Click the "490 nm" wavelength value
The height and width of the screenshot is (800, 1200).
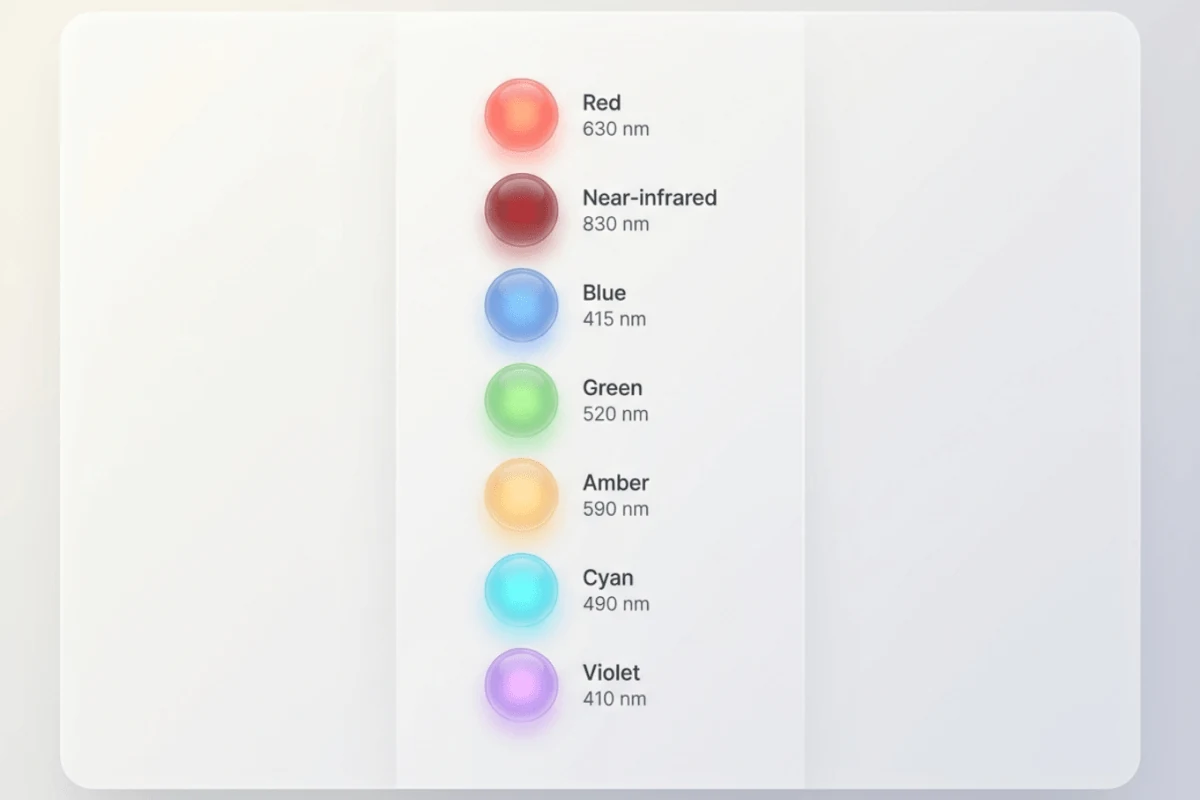click(616, 604)
